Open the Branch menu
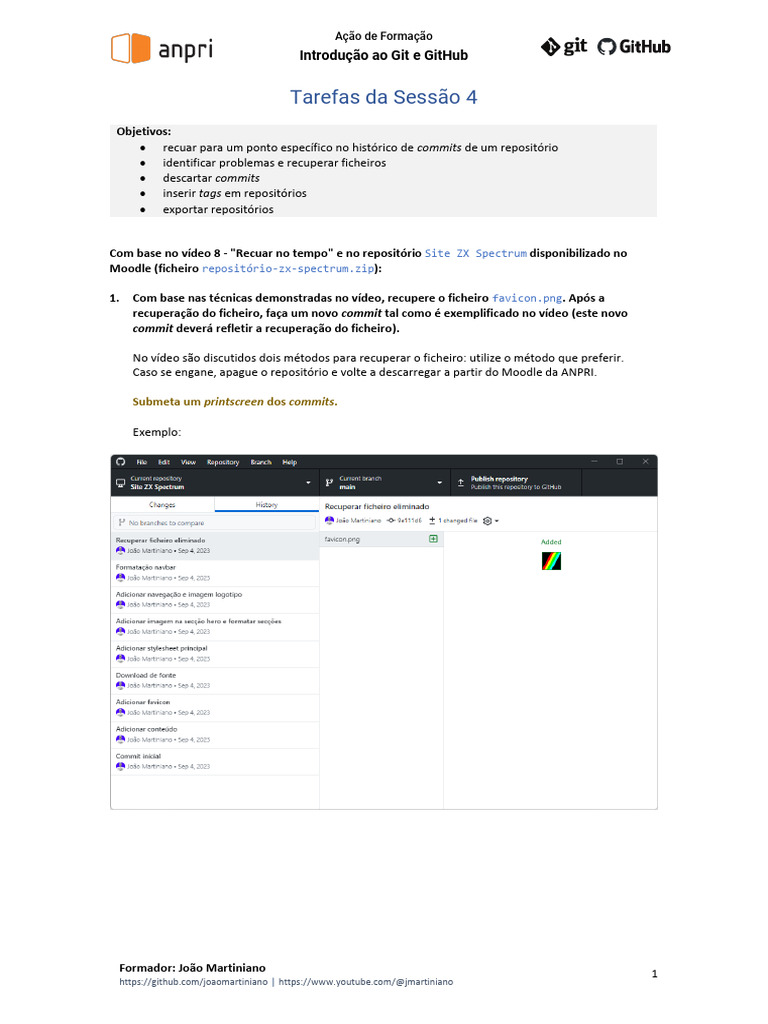768x1024 pixels. pos(261,462)
